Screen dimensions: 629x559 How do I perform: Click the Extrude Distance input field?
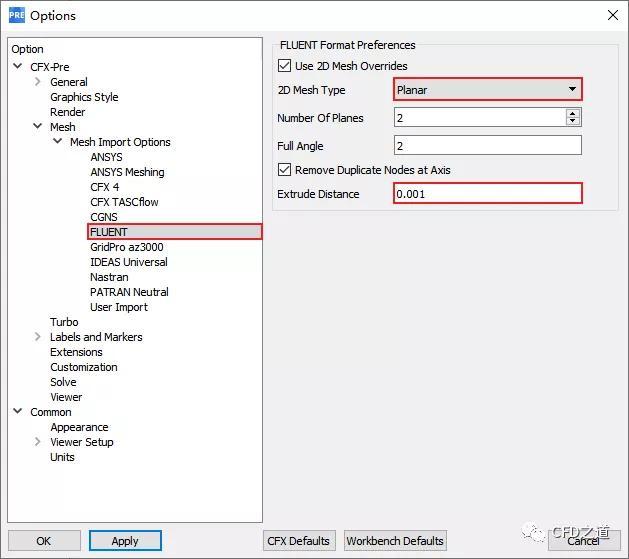[x=487, y=193]
